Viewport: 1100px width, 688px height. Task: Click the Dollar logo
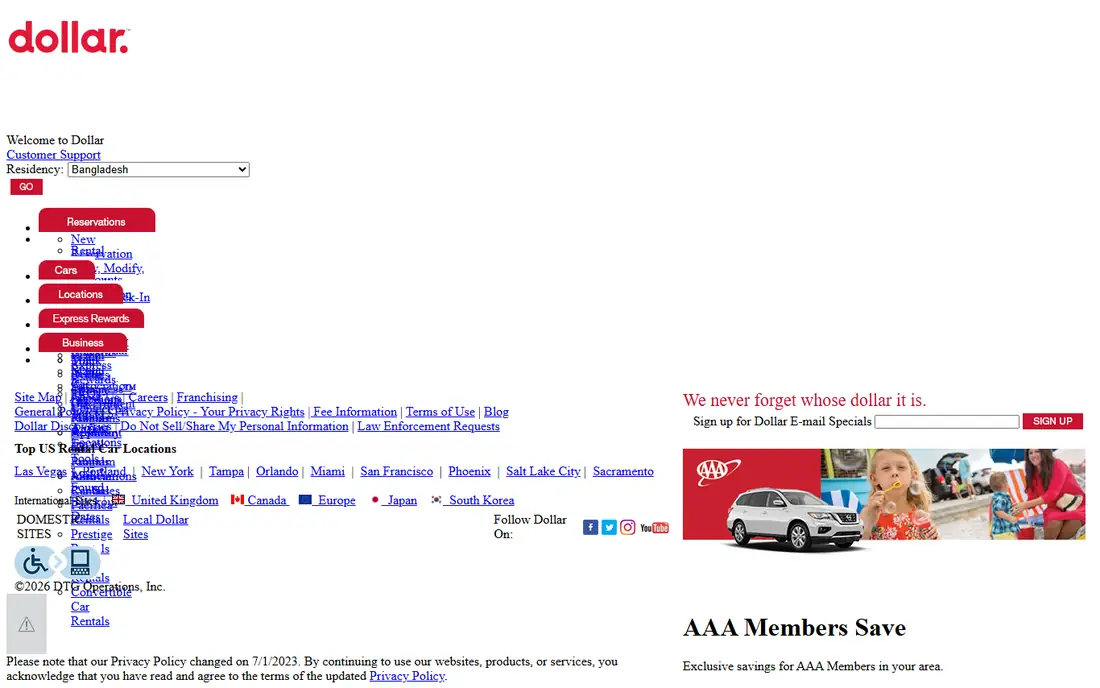[x=69, y=37]
